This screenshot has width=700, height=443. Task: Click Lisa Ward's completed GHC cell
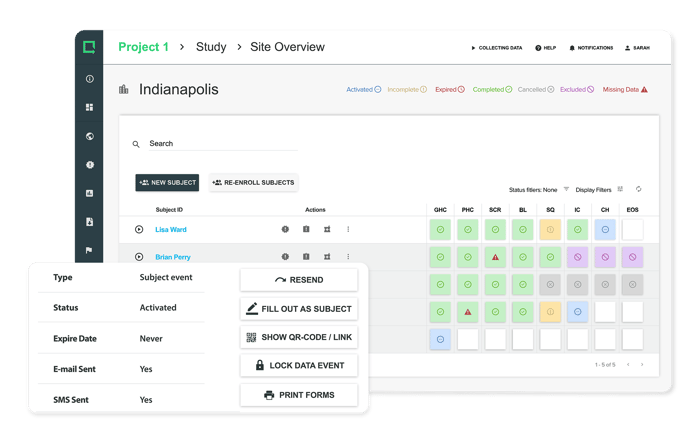coord(440,230)
